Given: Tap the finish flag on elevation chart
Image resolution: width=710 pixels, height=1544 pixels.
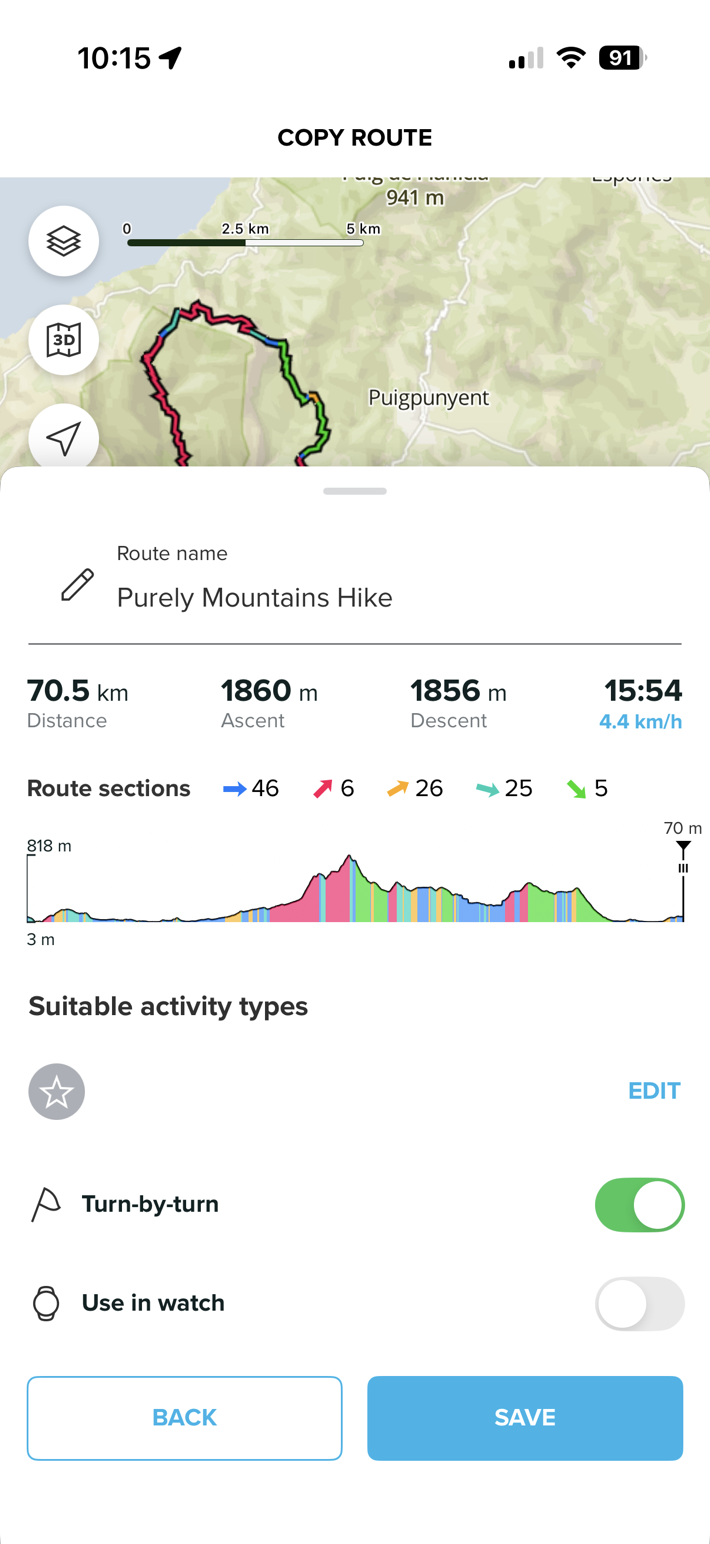Looking at the screenshot, I should (x=683, y=851).
